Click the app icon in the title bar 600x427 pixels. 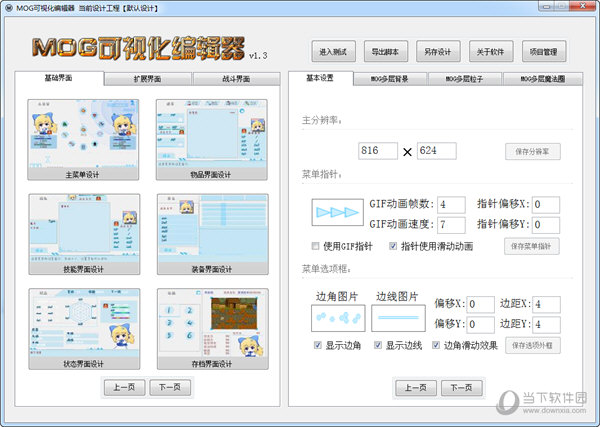pyautogui.click(x=9, y=8)
